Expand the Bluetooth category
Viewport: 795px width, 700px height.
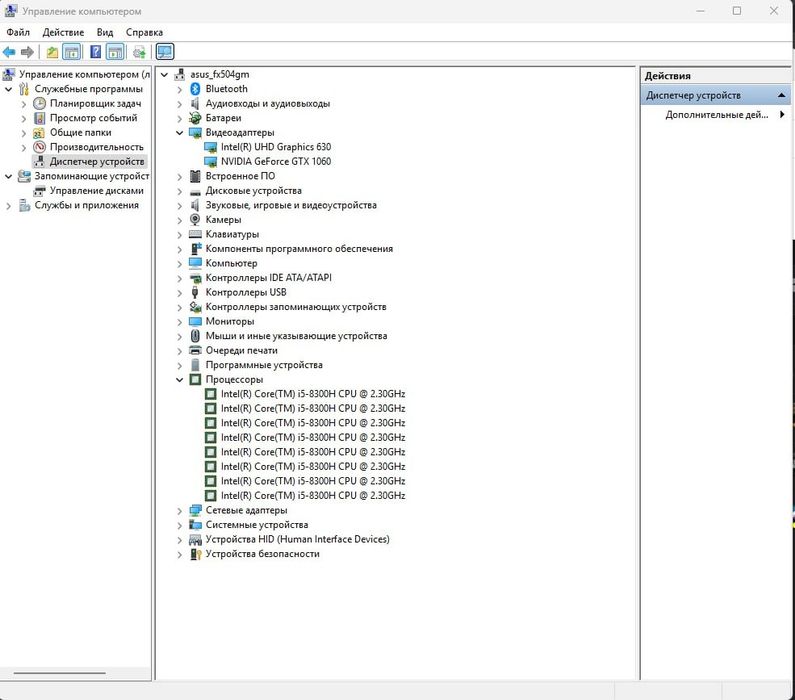tap(179, 89)
